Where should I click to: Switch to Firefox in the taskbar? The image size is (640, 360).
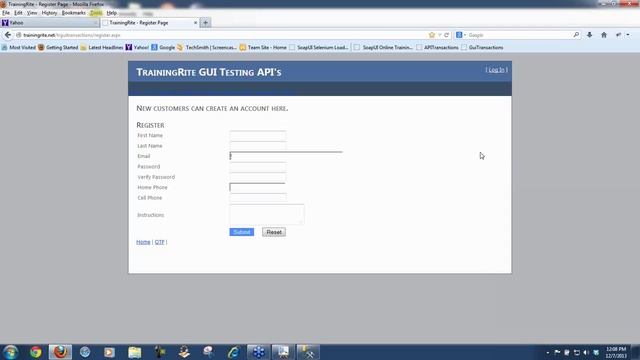click(x=60, y=352)
